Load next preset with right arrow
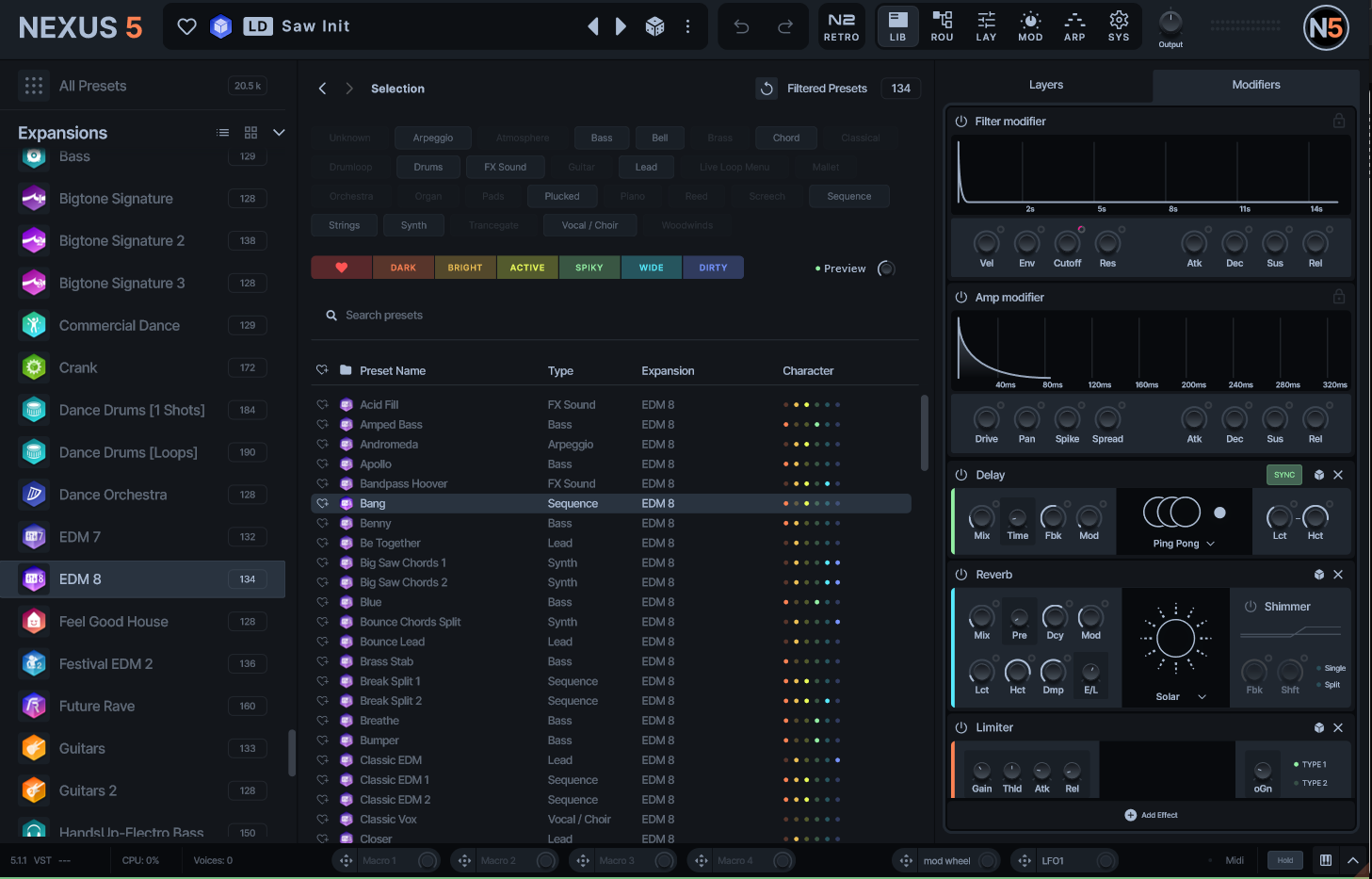1372x879 pixels. 621,26
